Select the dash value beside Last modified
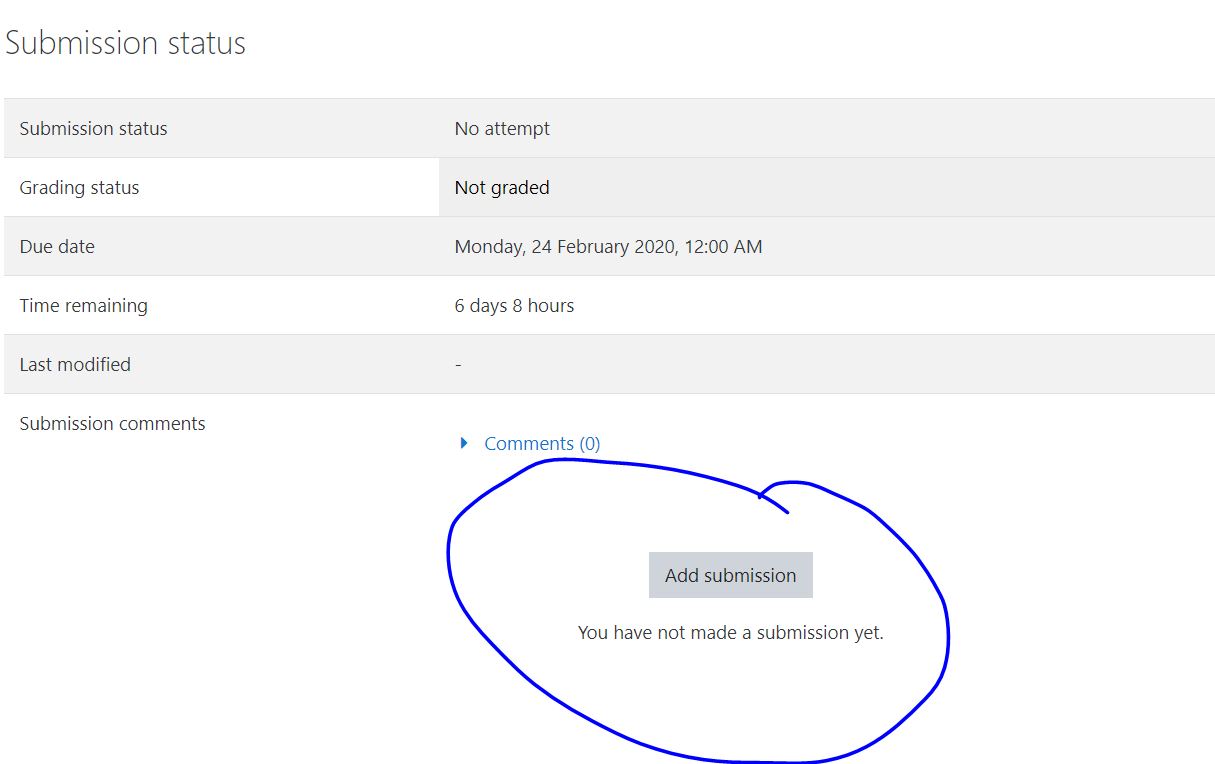This screenshot has width=1215, height=764. (458, 365)
